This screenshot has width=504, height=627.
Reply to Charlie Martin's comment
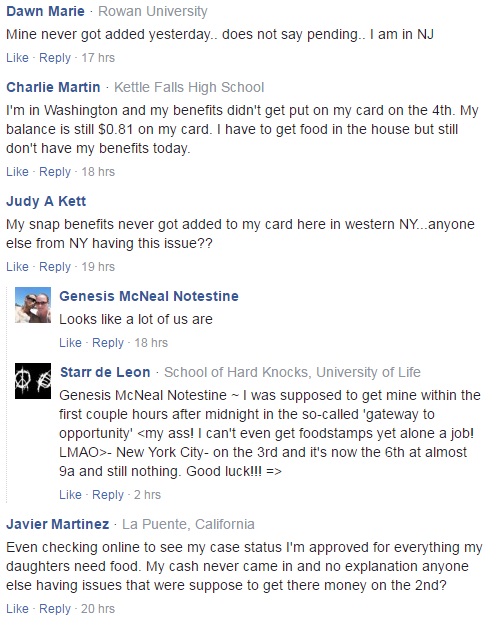[55, 172]
